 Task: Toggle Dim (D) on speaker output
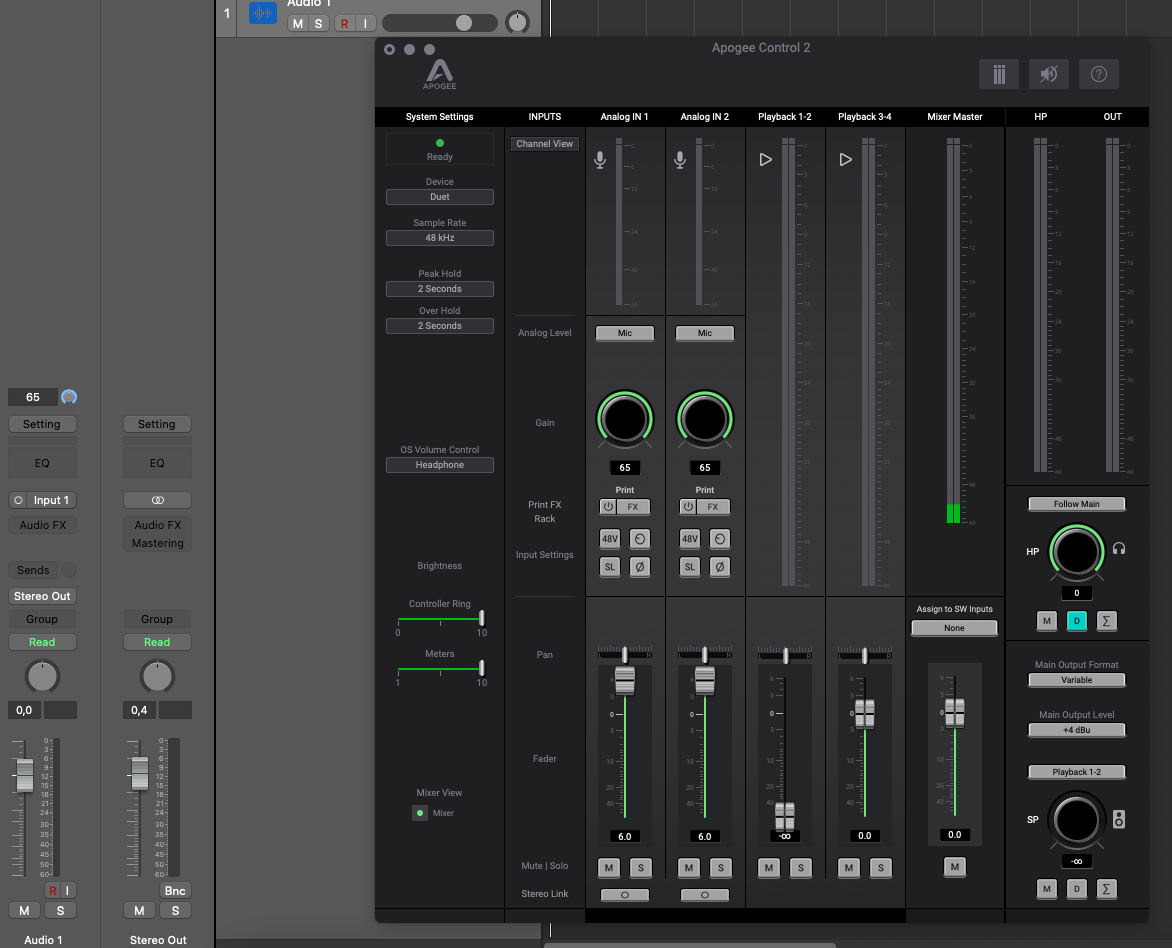point(1076,889)
